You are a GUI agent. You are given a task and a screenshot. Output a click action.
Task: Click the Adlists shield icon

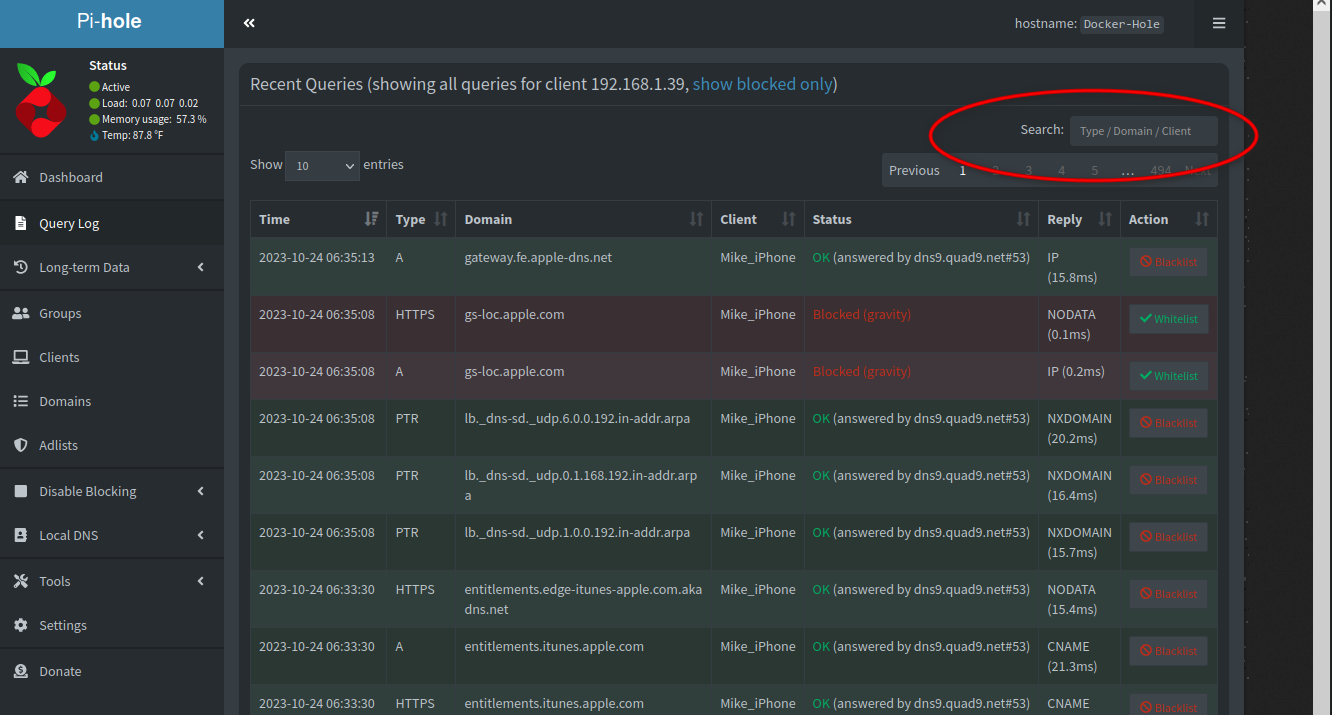pyautogui.click(x=20, y=445)
